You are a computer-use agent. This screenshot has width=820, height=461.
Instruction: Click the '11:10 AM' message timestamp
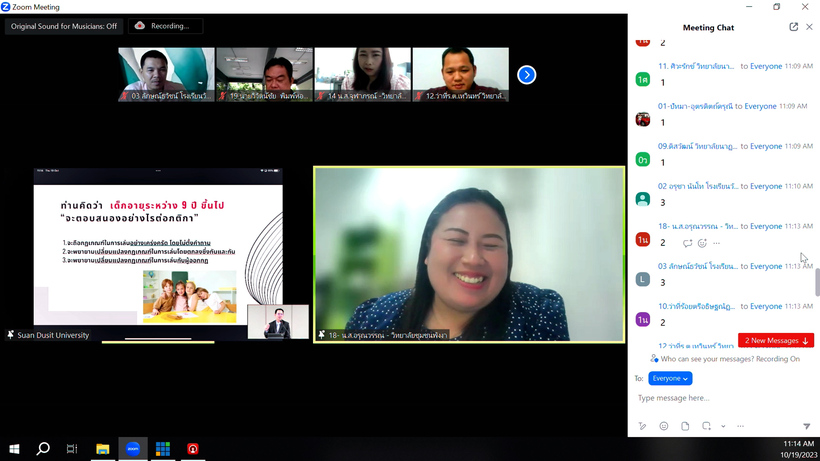799,186
